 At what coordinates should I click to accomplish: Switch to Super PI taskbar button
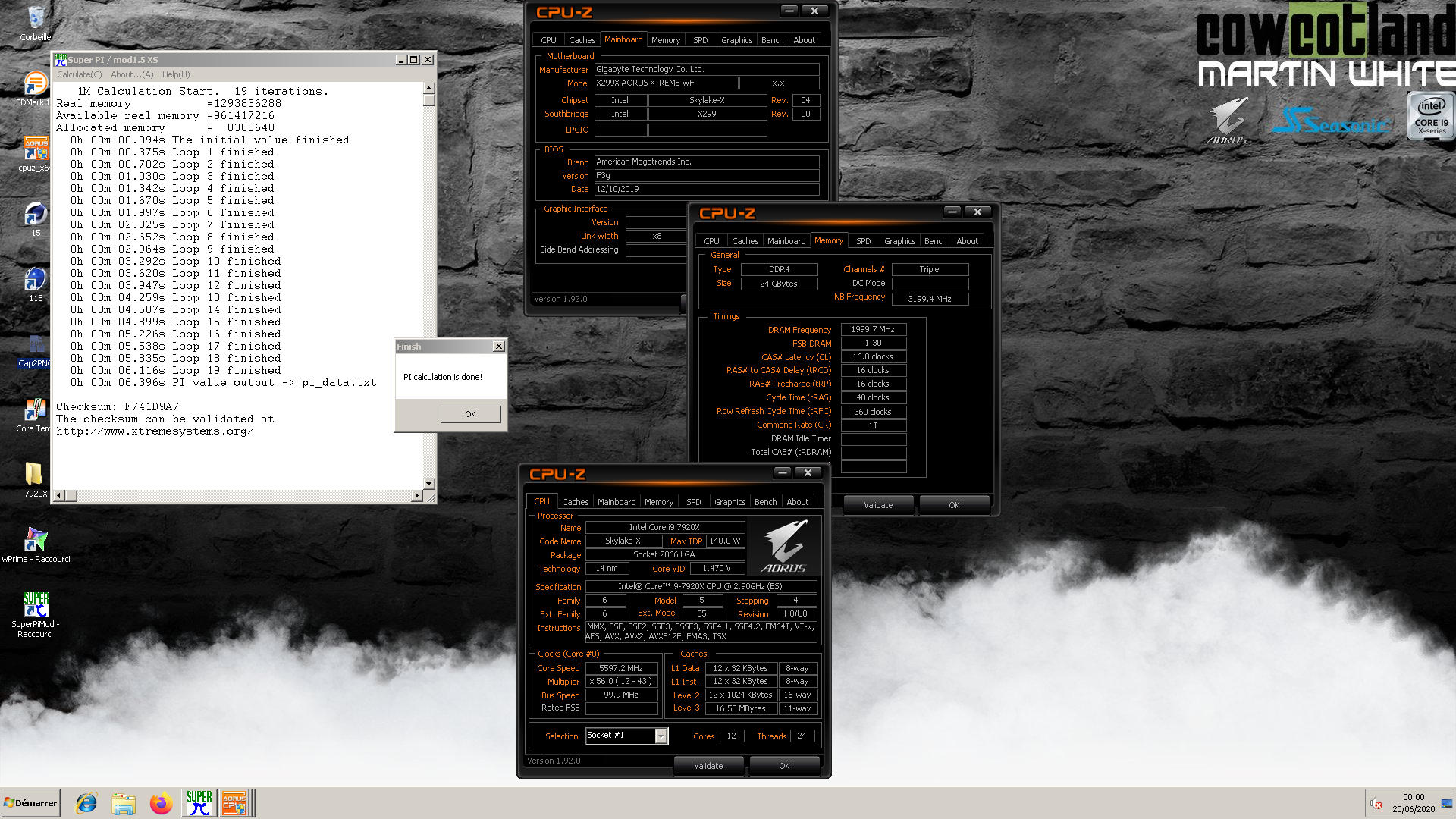click(199, 802)
